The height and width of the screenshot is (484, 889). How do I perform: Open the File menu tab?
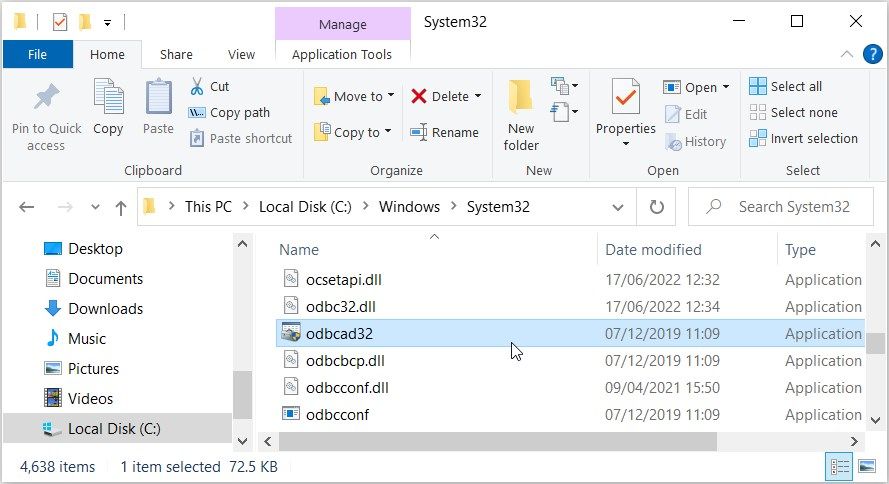[x=38, y=55]
